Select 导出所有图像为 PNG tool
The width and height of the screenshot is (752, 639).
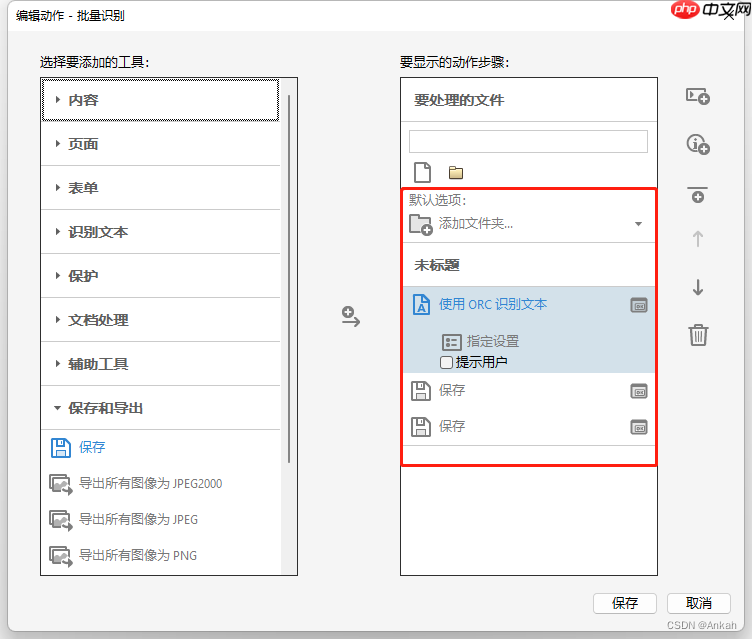138,555
